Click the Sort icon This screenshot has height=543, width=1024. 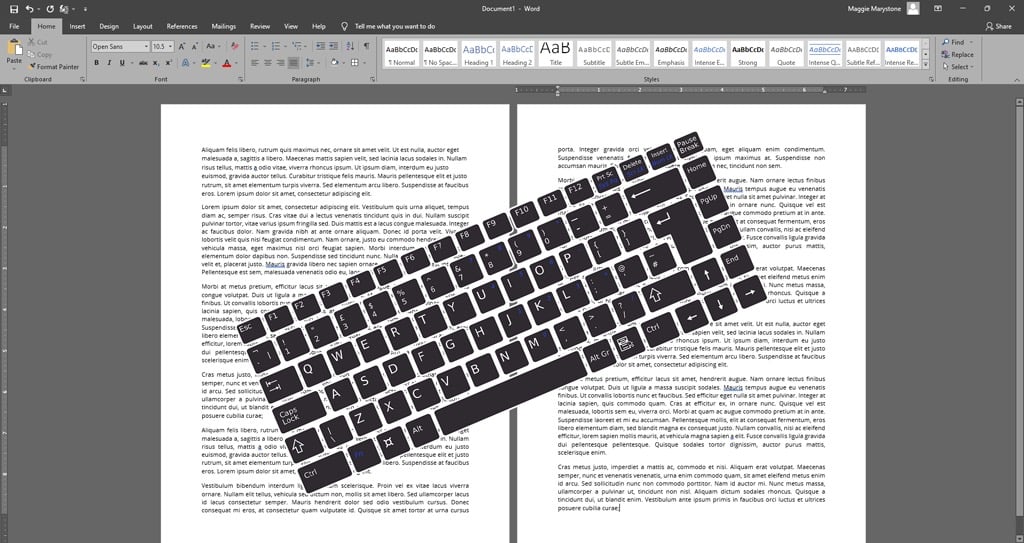[350, 46]
